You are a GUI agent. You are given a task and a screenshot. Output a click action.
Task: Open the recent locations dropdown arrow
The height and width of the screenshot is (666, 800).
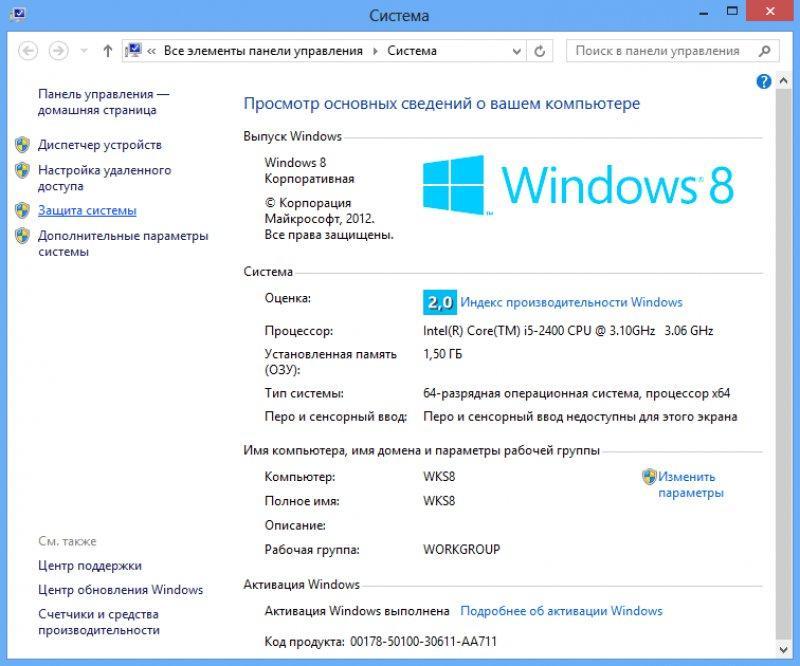tap(84, 51)
